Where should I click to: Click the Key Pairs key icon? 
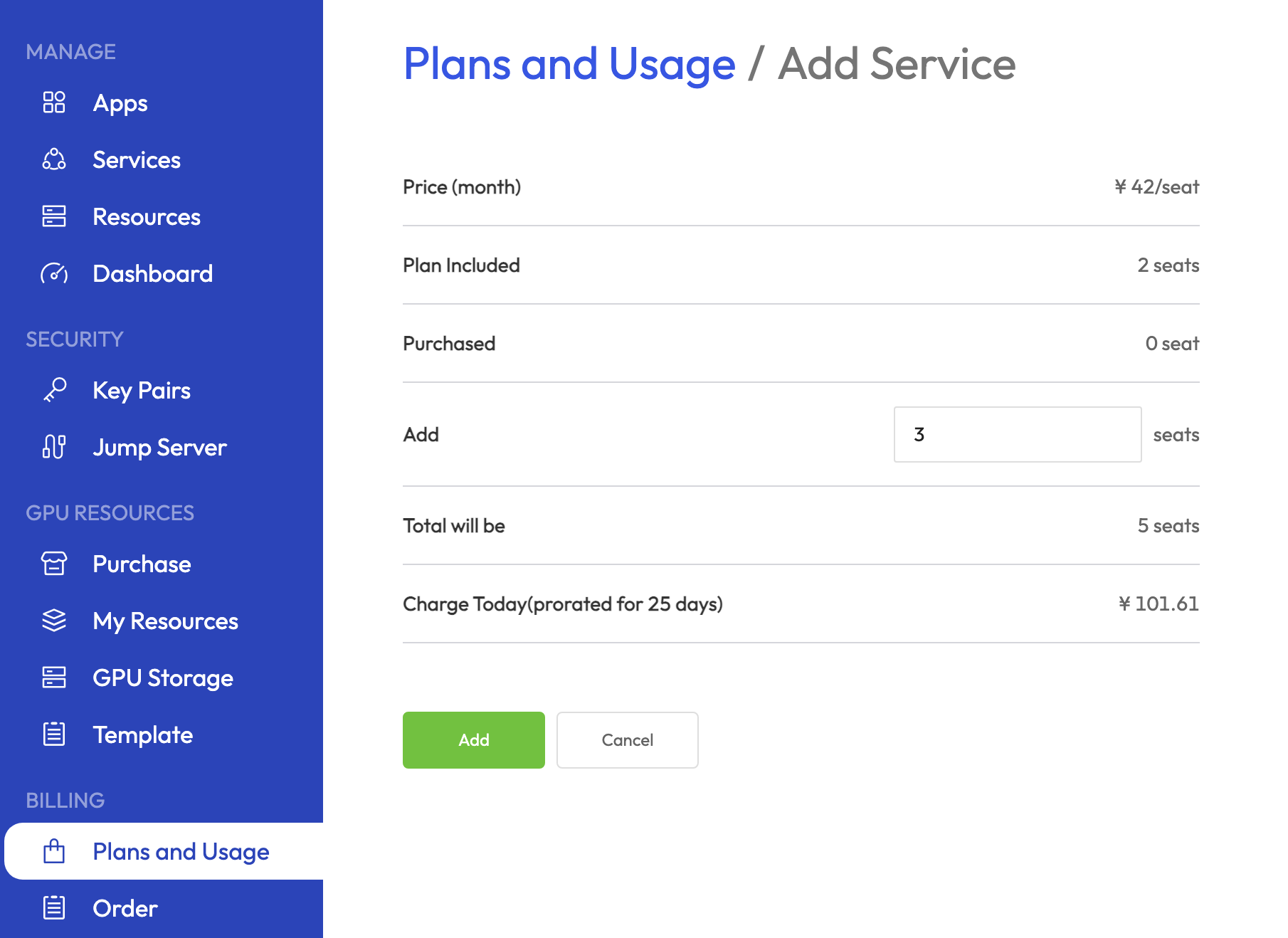click(54, 390)
